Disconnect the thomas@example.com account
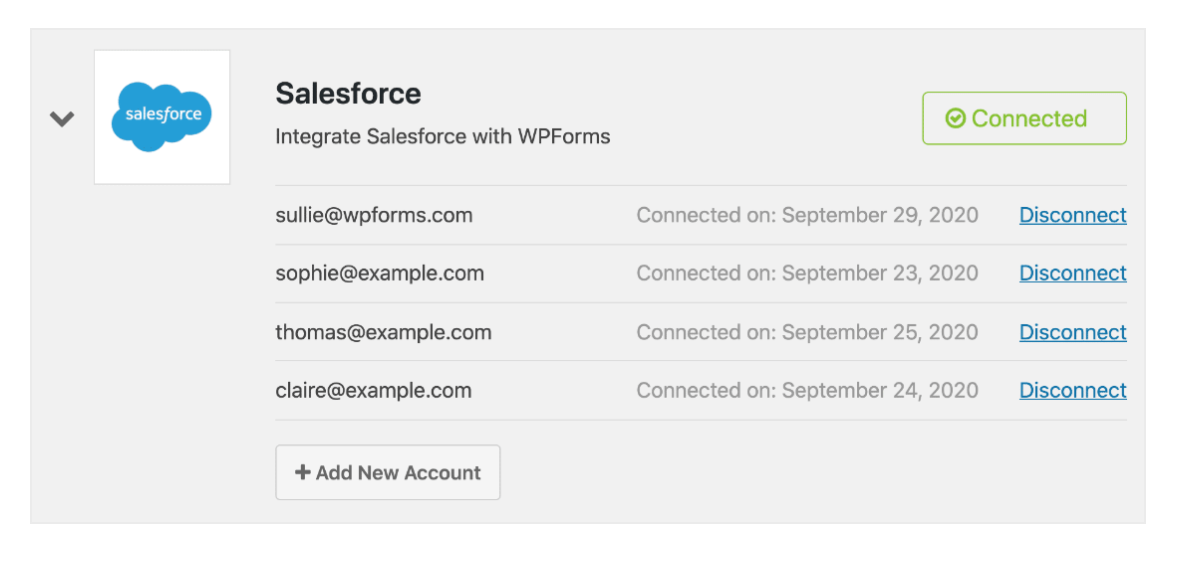Image resolution: width=1178 pixels, height=568 pixels. click(1072, 332)
